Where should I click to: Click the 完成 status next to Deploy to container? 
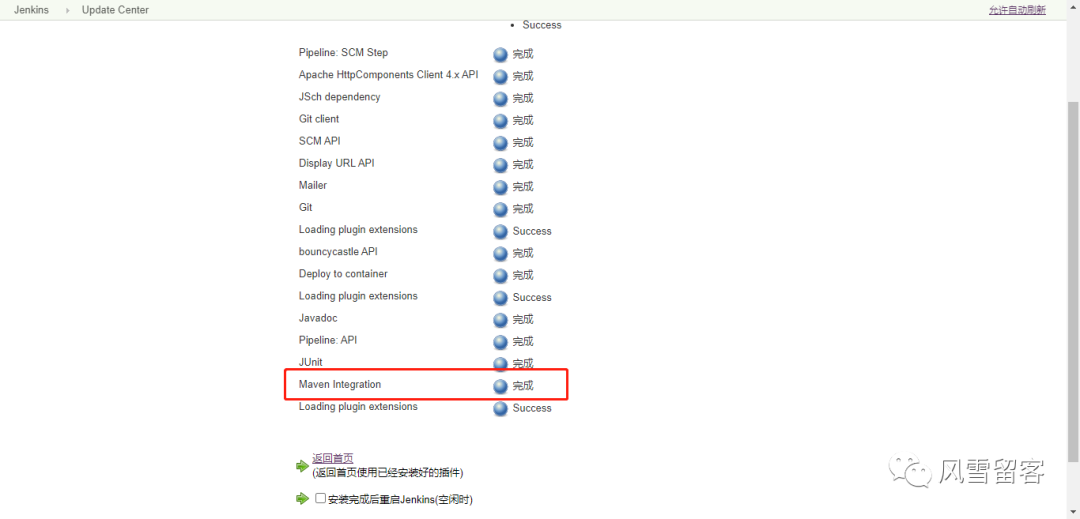pyautogui.click(x=523, y=275)
